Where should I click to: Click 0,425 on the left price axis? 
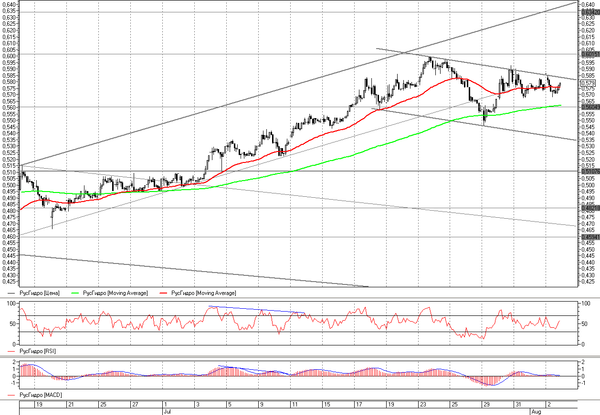tap(9, 282)
